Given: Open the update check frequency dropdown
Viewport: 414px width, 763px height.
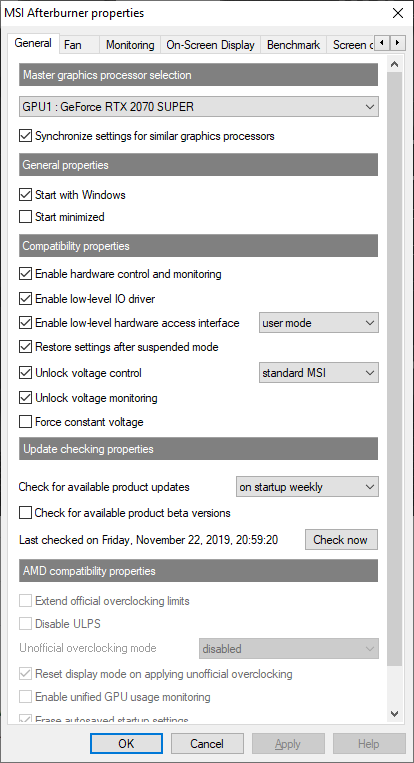Looking at the screenshot, I should [307, 487].
